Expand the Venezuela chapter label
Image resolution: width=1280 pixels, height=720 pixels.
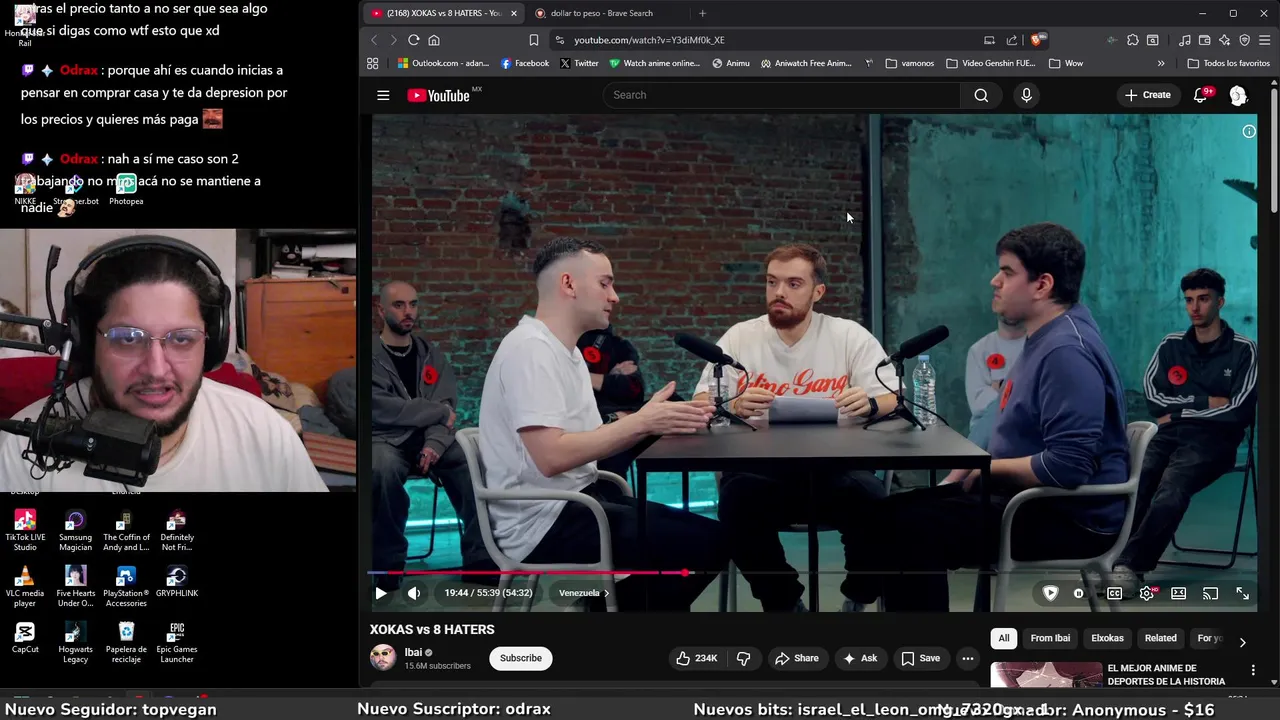(x=584, y=593)
